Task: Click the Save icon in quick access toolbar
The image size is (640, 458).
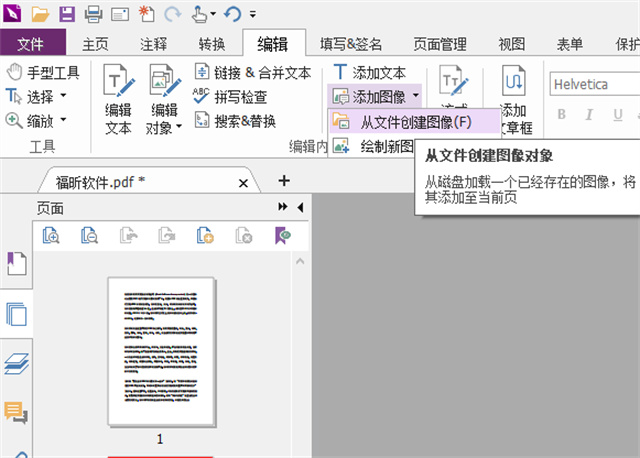Action: click(x=67, y=13)
